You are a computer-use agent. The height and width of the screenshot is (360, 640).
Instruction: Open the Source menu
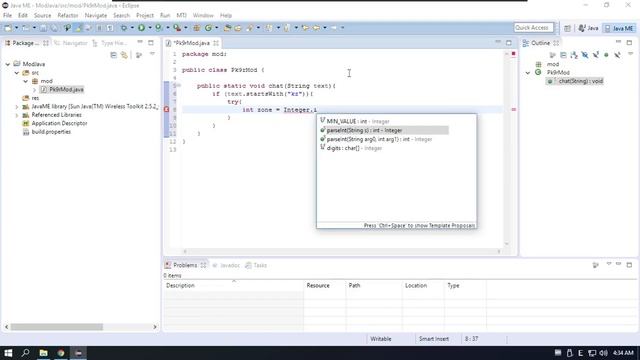click(x=42, y=15)
